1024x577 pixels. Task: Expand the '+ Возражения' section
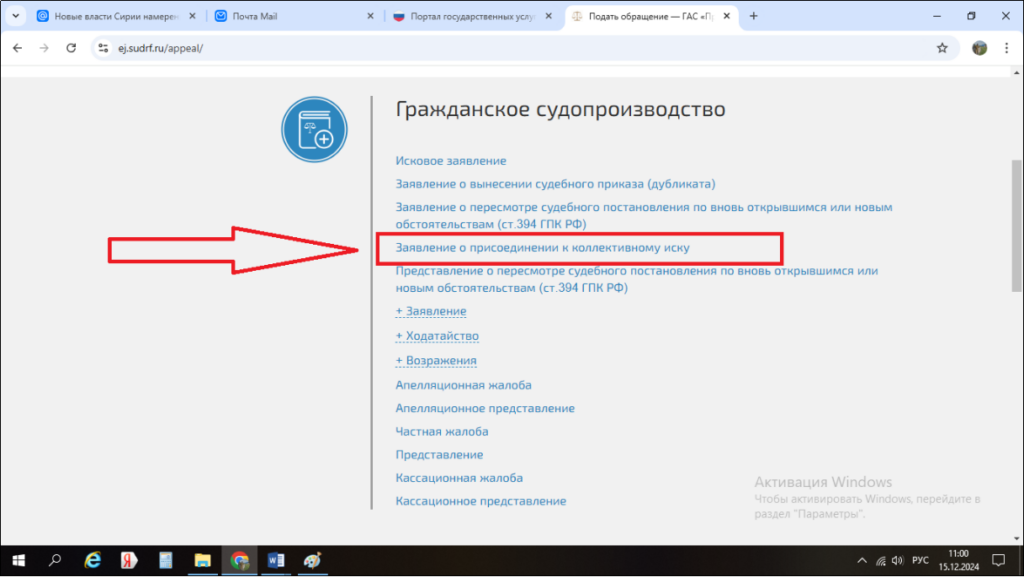click(436, 360)
